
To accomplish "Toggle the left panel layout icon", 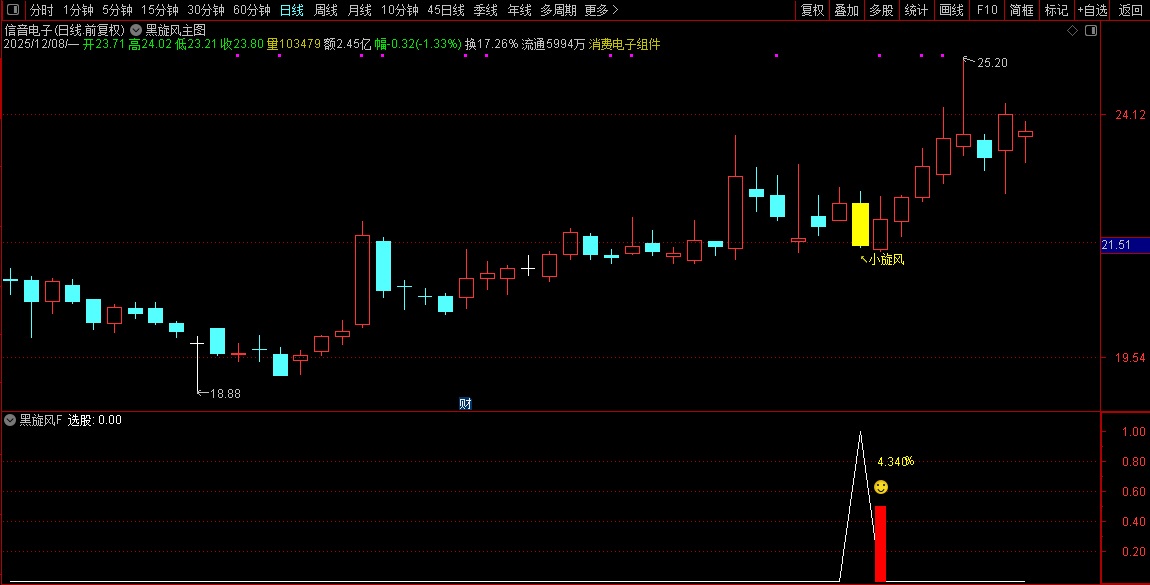I will 12,10.
